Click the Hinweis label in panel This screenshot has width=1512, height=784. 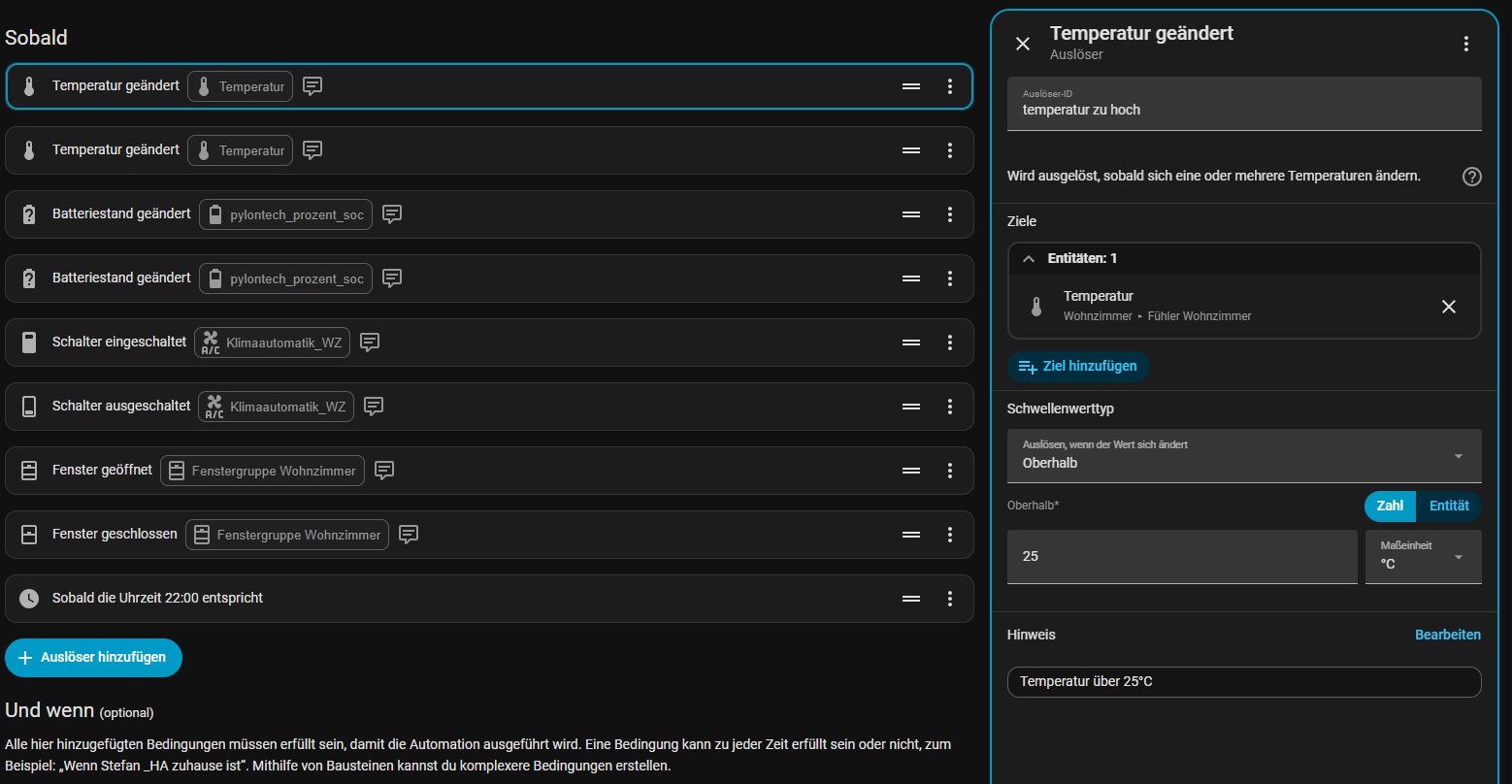click(x=1032, y=635)
